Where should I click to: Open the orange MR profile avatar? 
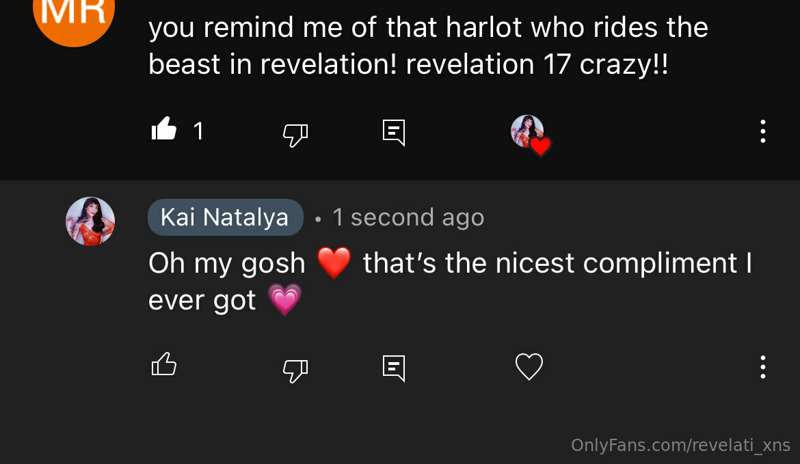pos(73,14)
